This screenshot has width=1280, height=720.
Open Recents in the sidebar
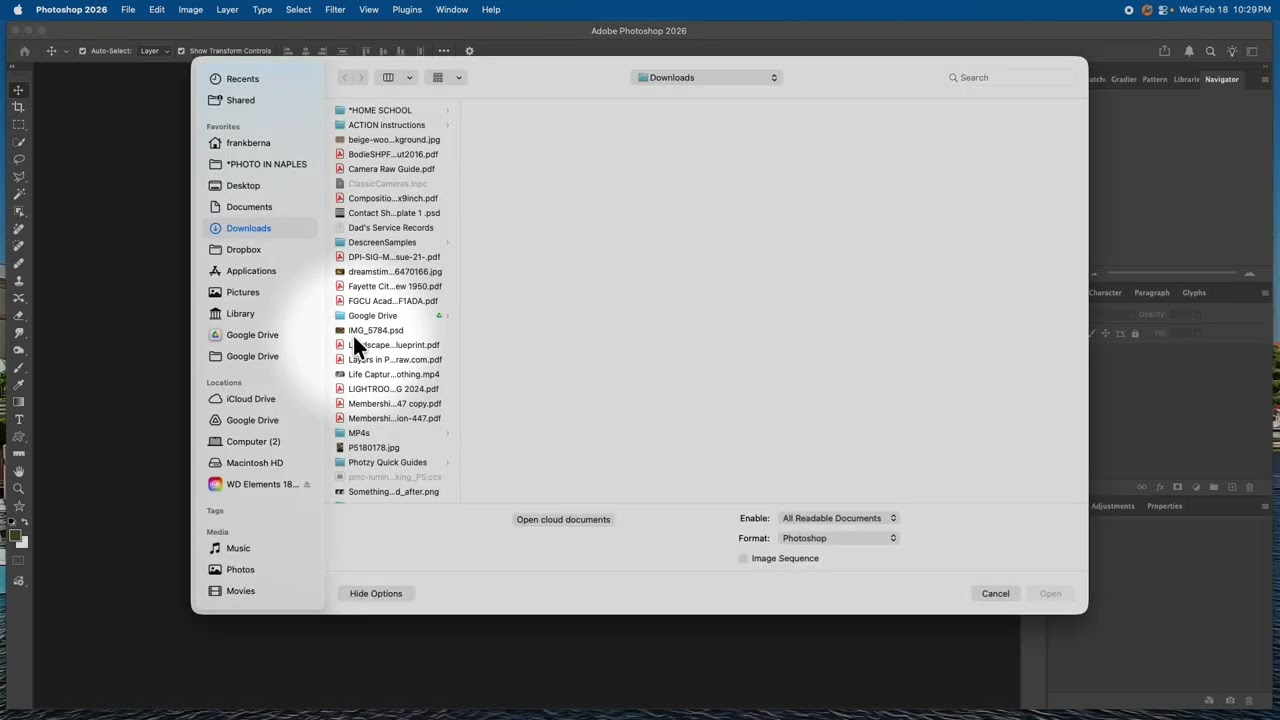(x=242, y=79)
